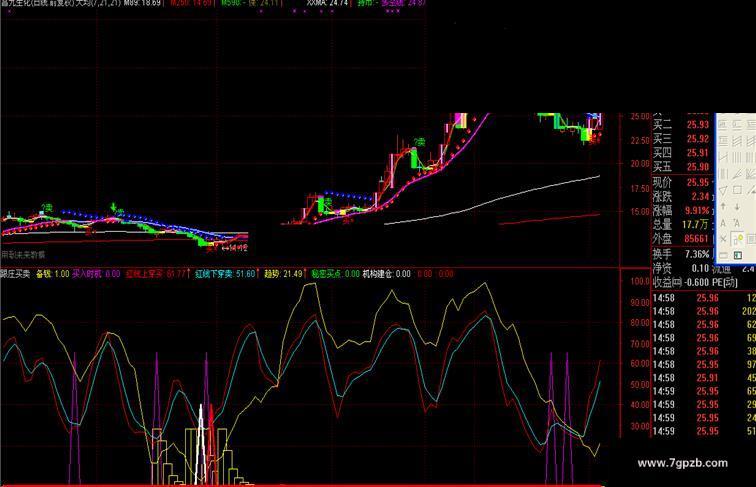The height and width of the screenshot is (487, 756).
Task: Click the 机构建仓 0.00 indicator label
Action: pyautogui.click(x=387, y=274)
